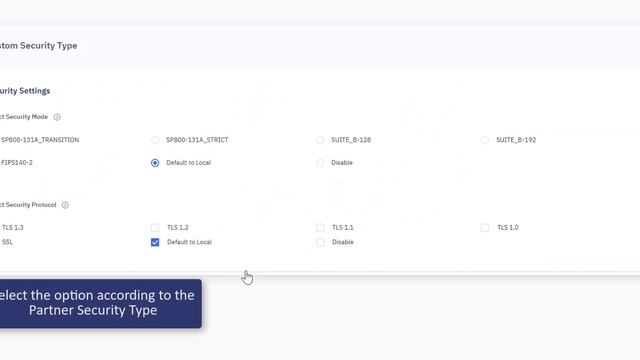The image size is (640, 360).
Task: Tick the TLS 1.1 protocol checkbox
Action: 320,228
